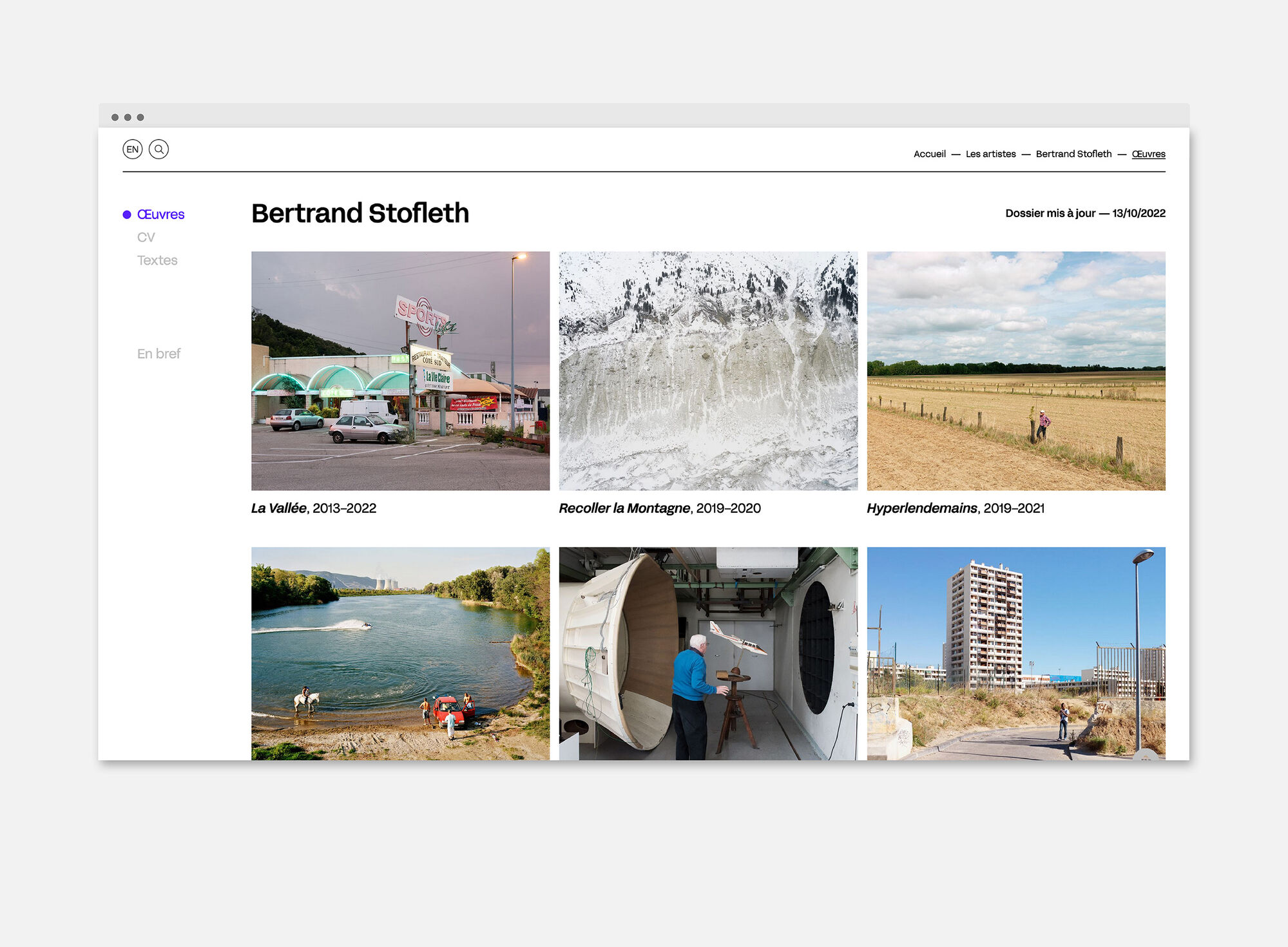Open the CV section from the sidebar
This screenshot has height=947, width=1288.
(x=146, y=237)
